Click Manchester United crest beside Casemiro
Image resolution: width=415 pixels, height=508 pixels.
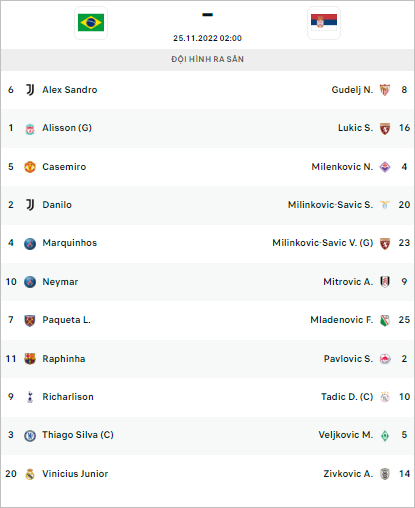tap(30, 167)
